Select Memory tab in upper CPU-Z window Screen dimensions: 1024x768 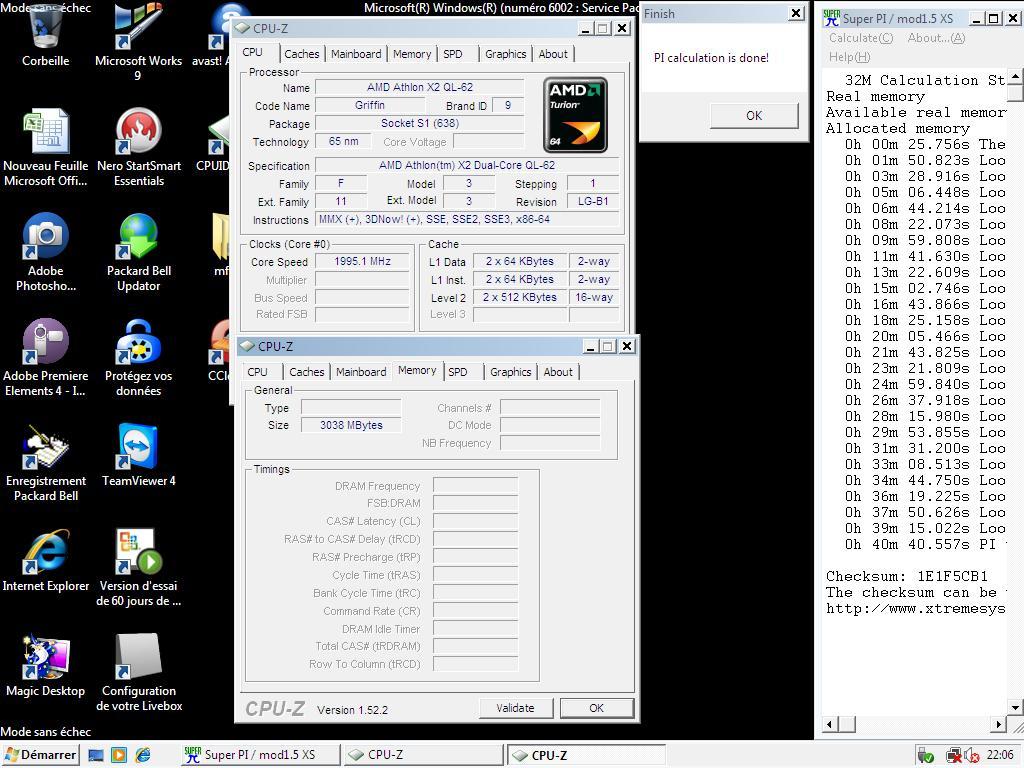point(412,54)
